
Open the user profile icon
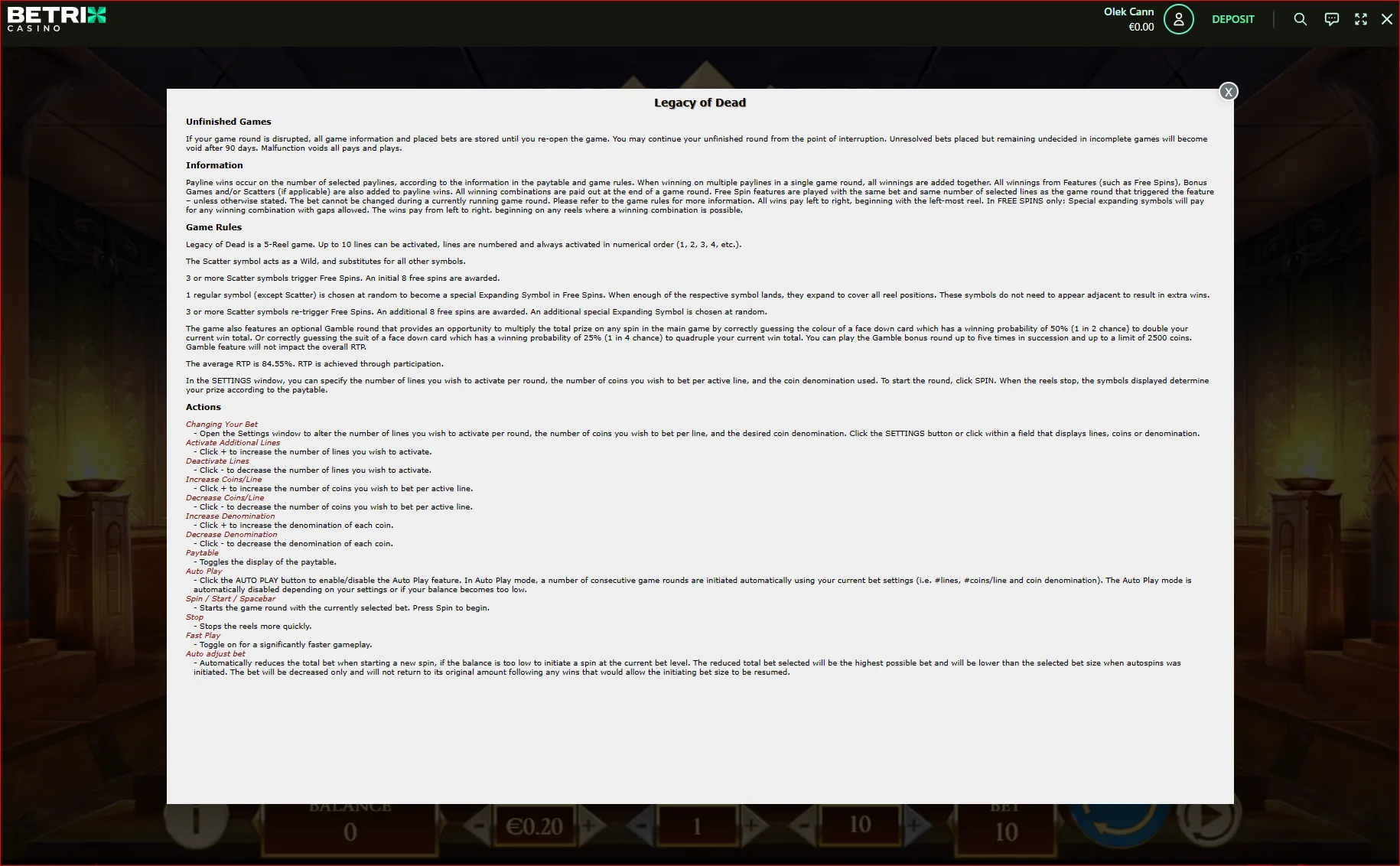1178,19
